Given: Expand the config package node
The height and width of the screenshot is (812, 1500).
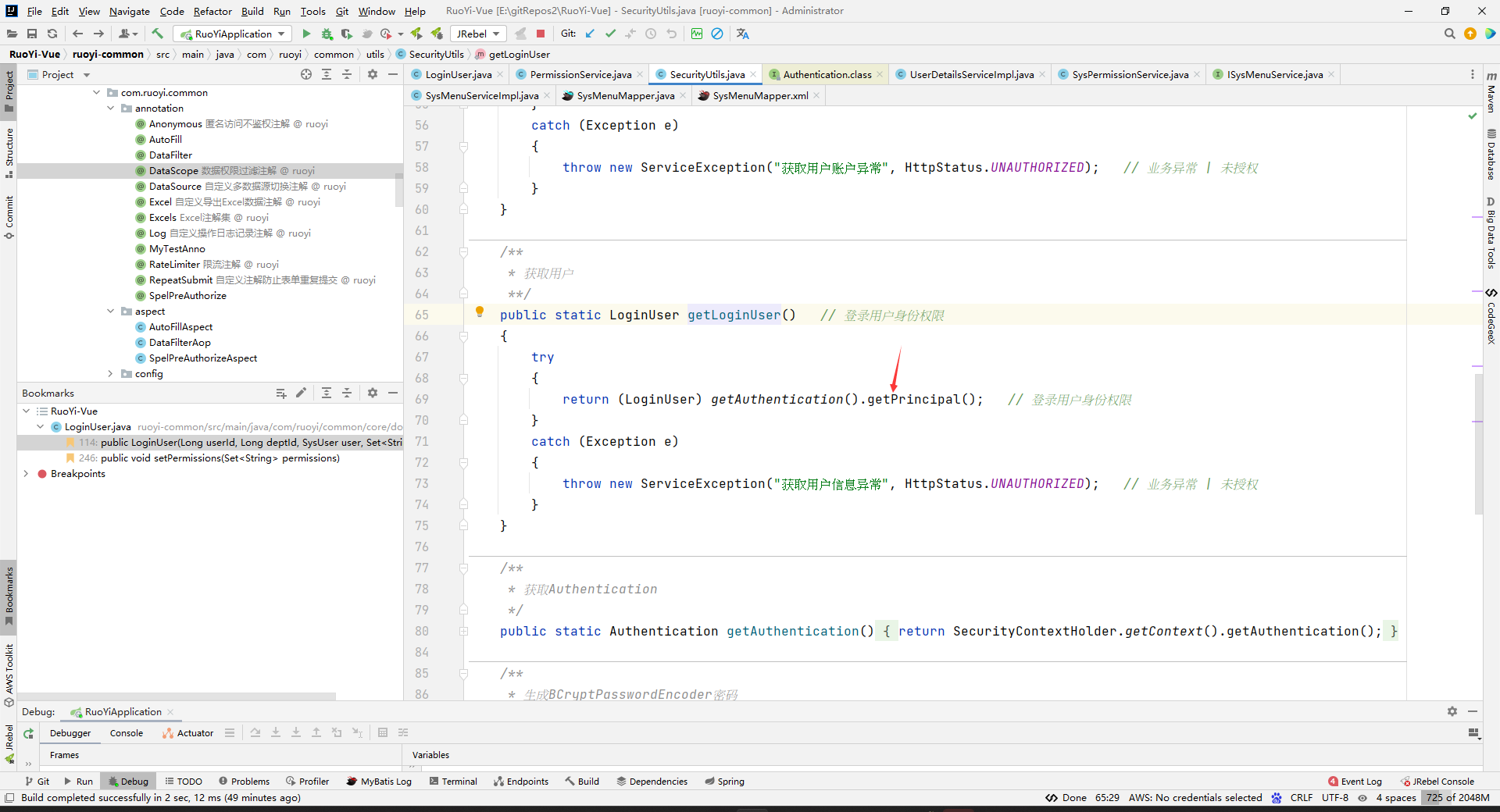Looking at the screenshot, I should pos(111,374).
